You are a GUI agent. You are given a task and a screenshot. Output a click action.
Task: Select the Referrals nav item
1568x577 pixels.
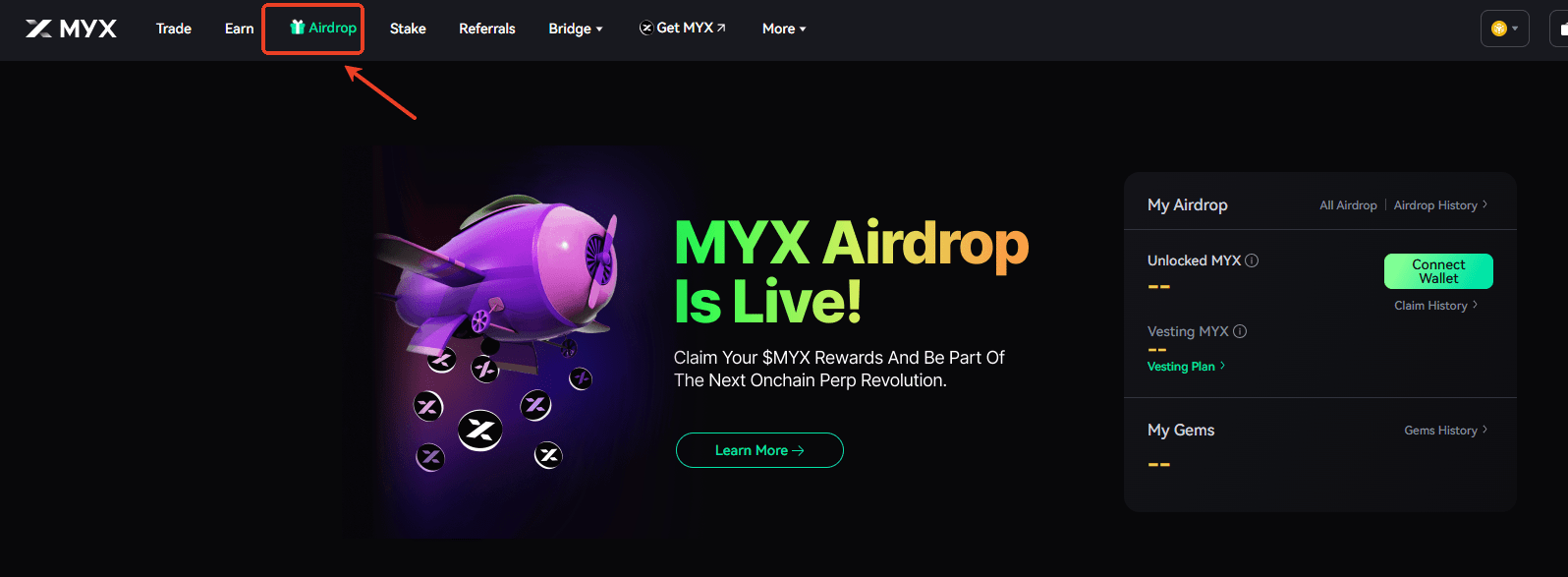(x=487, y=29)
